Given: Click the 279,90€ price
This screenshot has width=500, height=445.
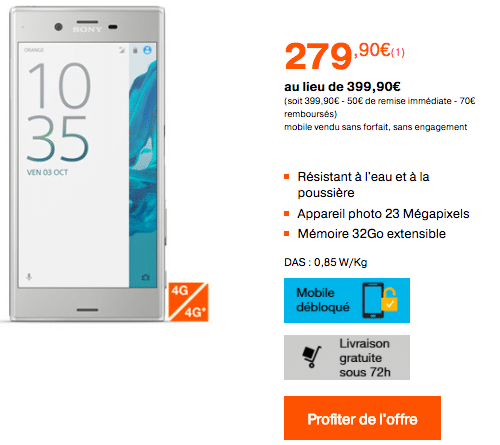Looking at the screenshot, I should tap(344, 56).
